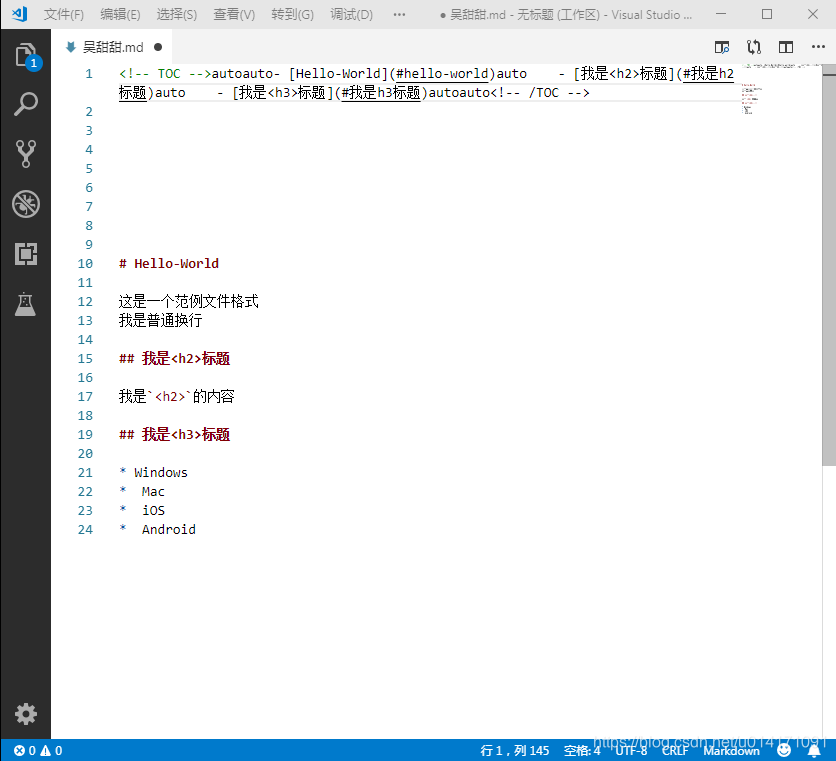Split the editor layout
The height and width of the screenshot is (761, 836).
pos(786,47)
